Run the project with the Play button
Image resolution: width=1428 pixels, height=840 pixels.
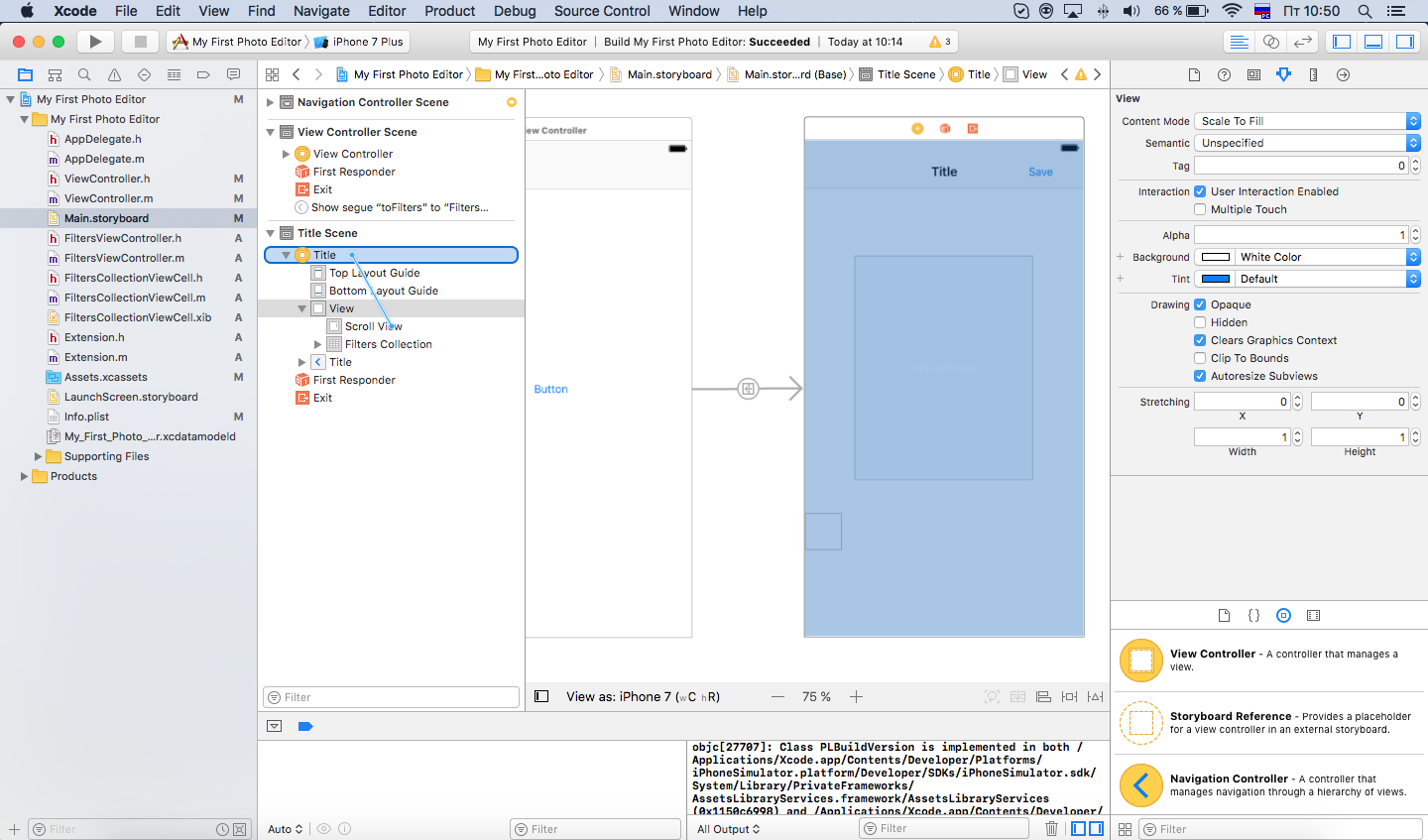95,42
